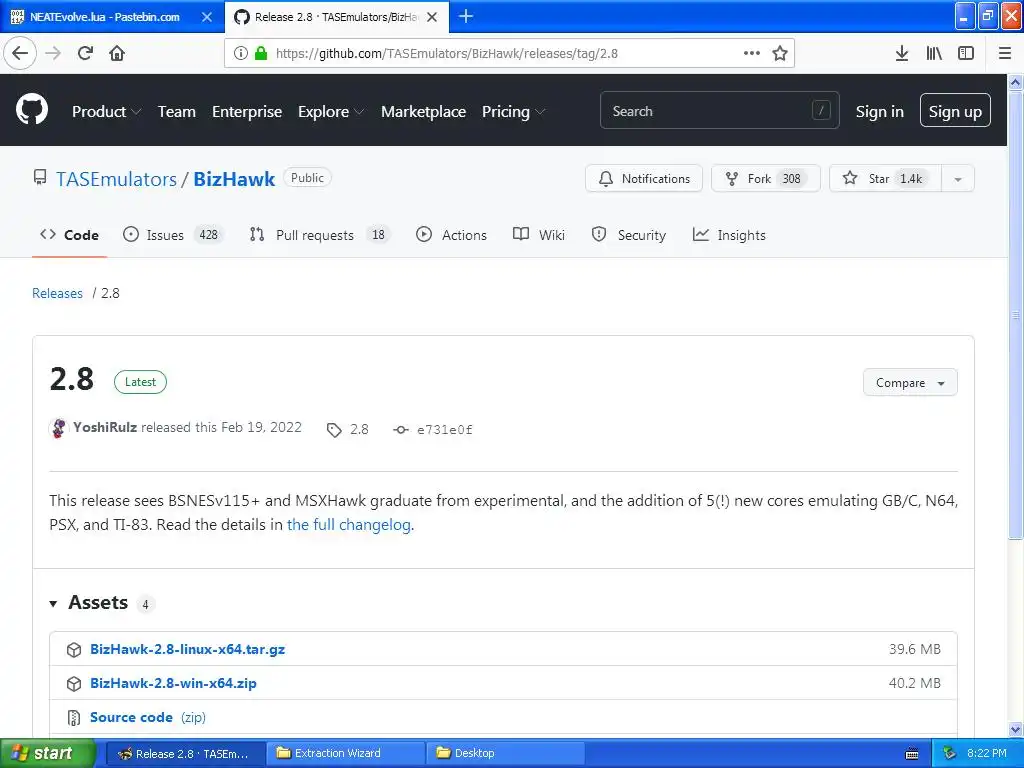Click the zip file icon beside Source code
1024x768 pixels.
coord(74,718)
